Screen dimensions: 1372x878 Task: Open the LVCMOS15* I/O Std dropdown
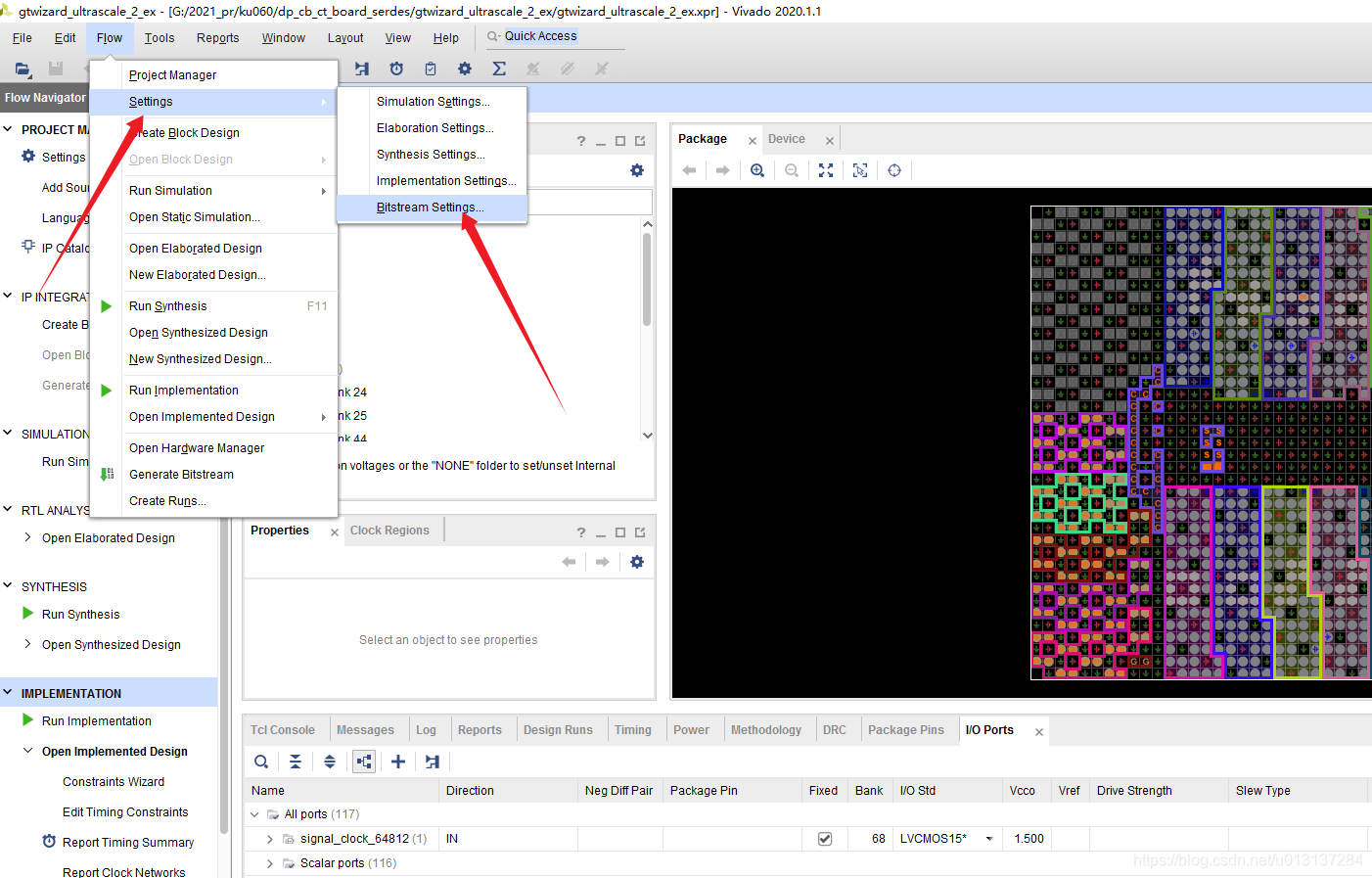point(989,839)
